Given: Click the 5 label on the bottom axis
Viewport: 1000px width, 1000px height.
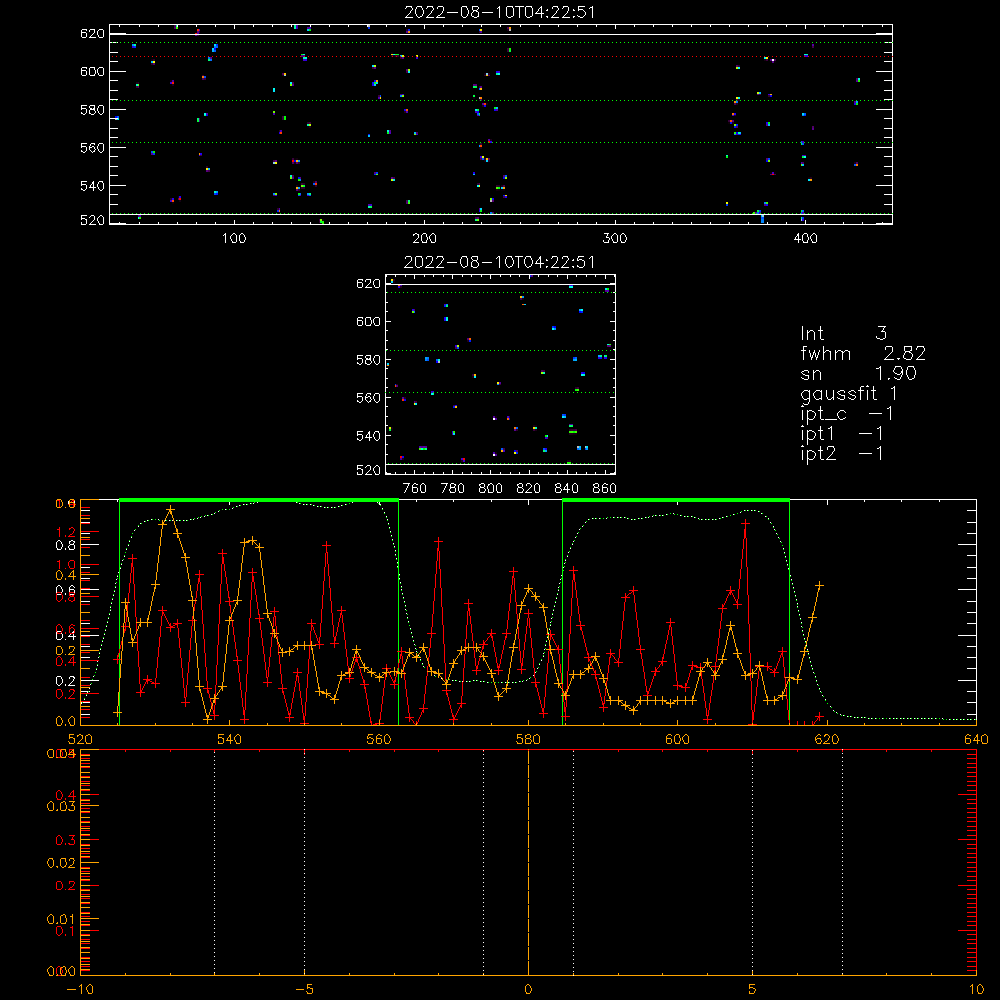Looking at the screenshot, I should click(753, 989).
